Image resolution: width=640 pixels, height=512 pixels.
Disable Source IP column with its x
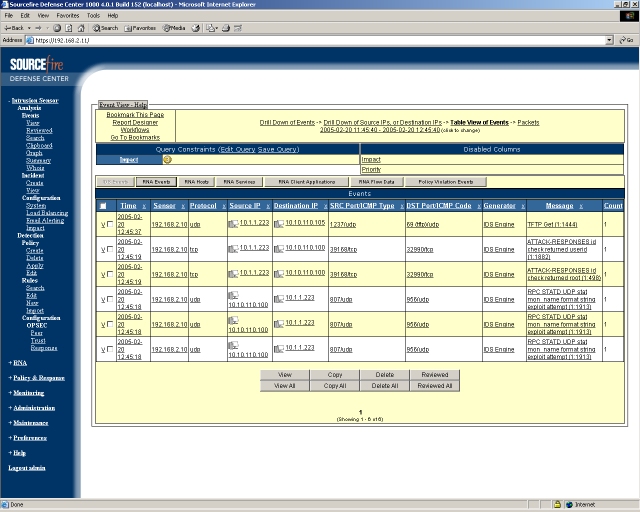(x=268, y=206)
